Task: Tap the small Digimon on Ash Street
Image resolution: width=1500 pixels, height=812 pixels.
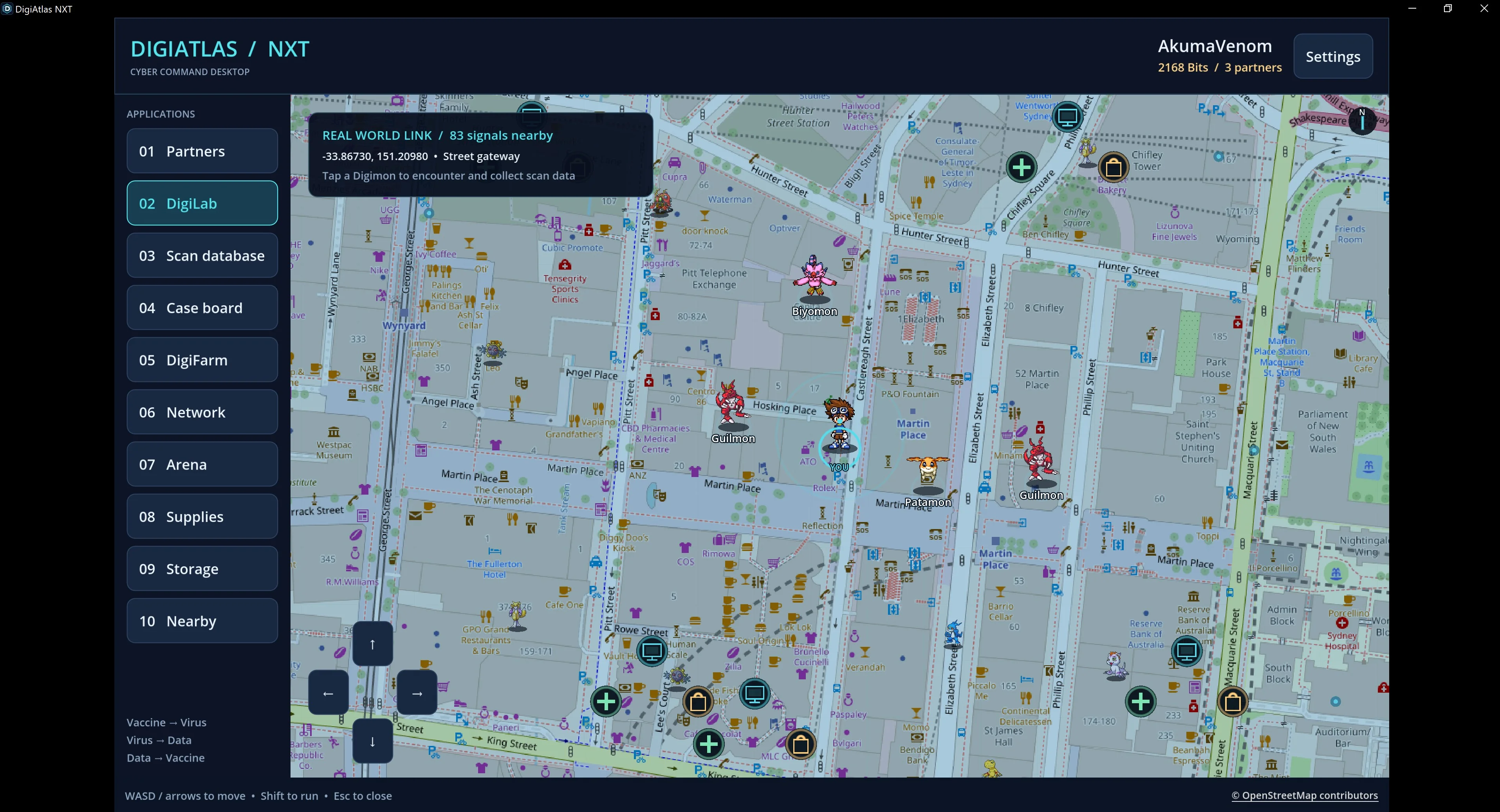Action: tap(494, 351)
